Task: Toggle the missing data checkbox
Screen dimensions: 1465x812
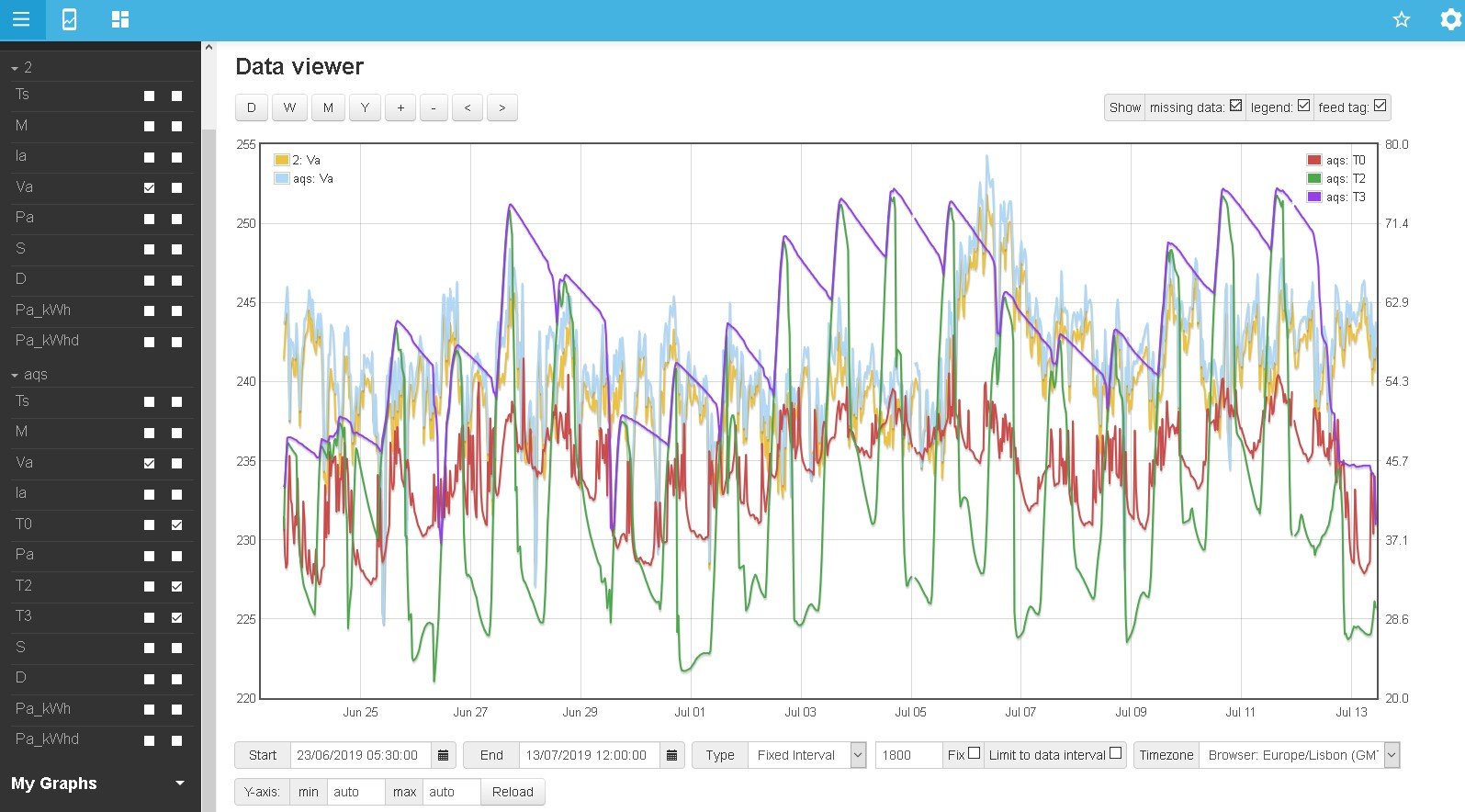Action: click(1235, 106)
